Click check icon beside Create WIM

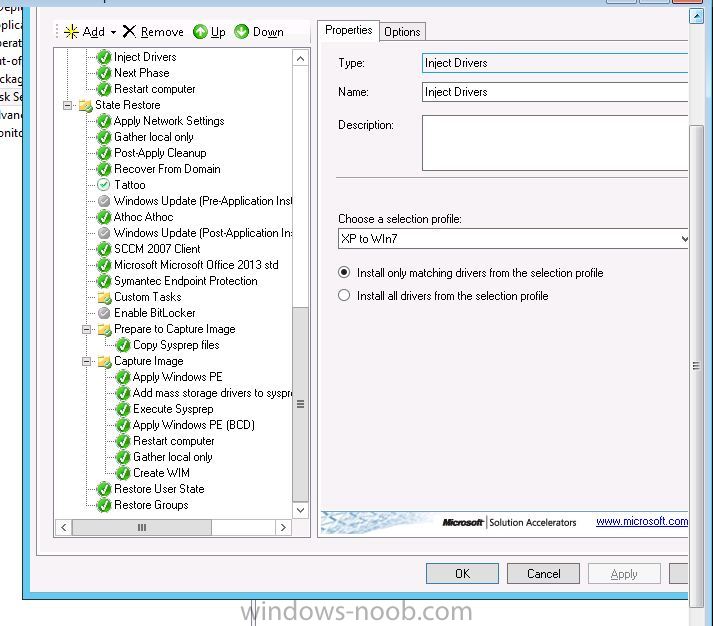(x=123, y=473)
